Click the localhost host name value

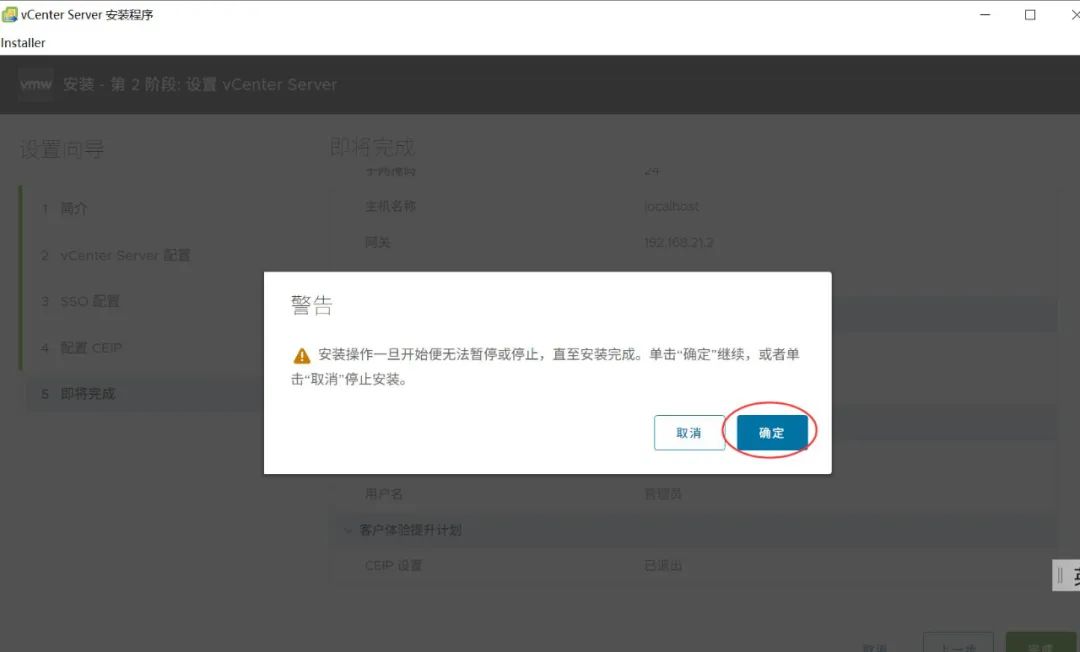click(x=672, y=206)
